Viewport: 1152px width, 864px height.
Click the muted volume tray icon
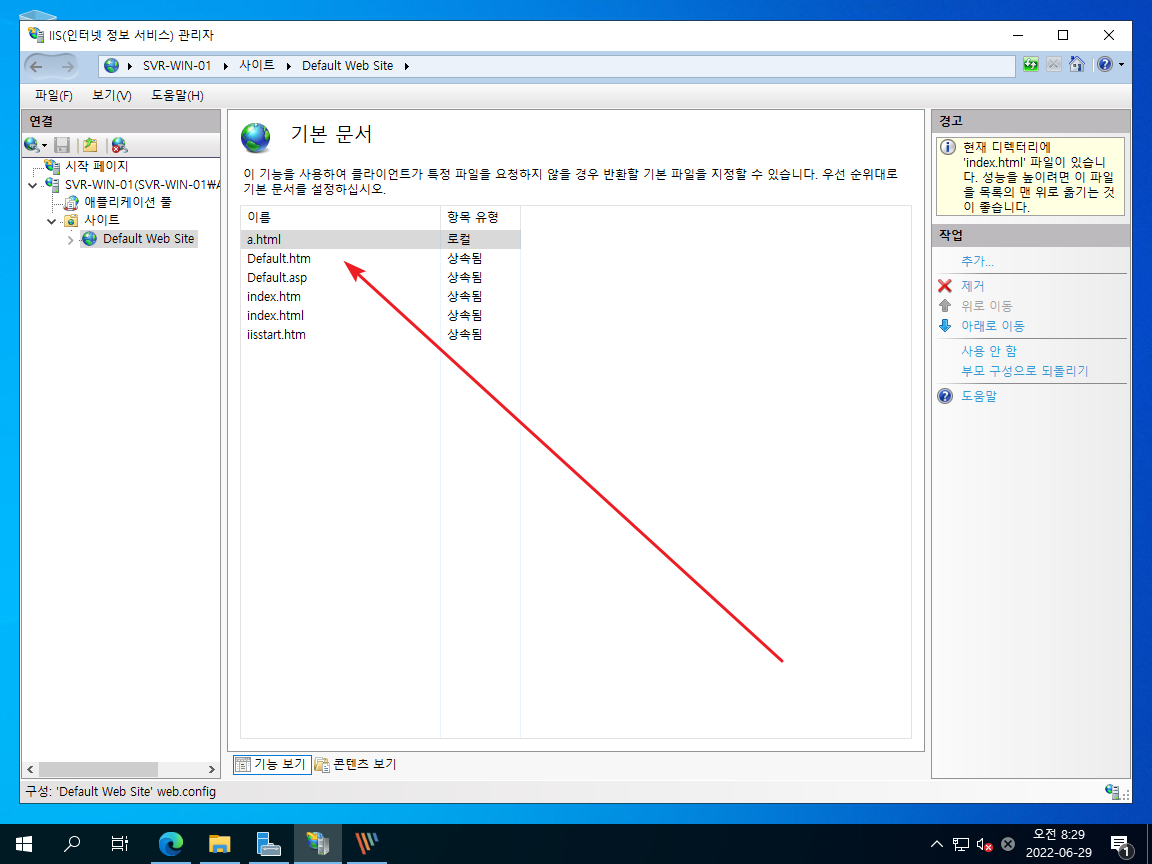pos(984,844)
